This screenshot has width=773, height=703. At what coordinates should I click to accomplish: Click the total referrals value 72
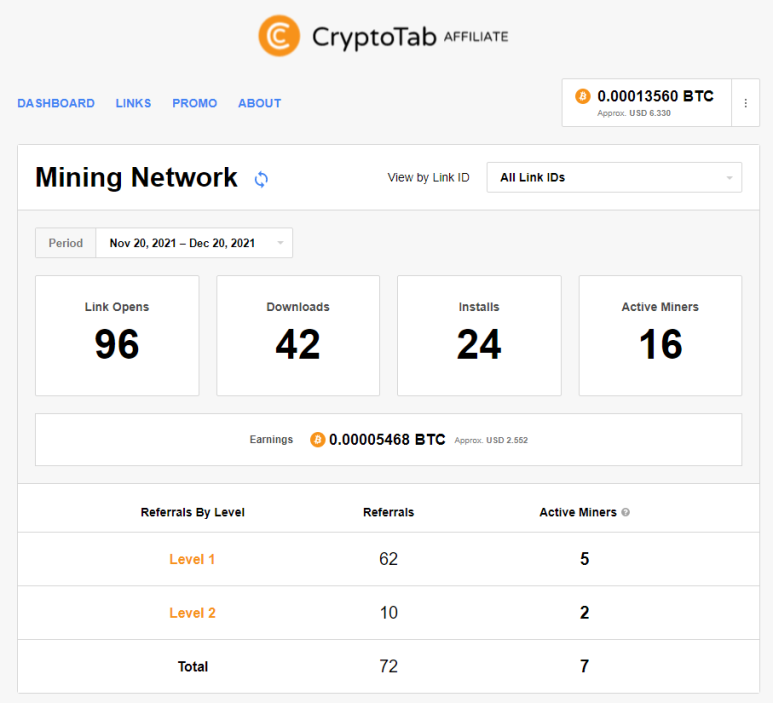[x=388, y=666]
